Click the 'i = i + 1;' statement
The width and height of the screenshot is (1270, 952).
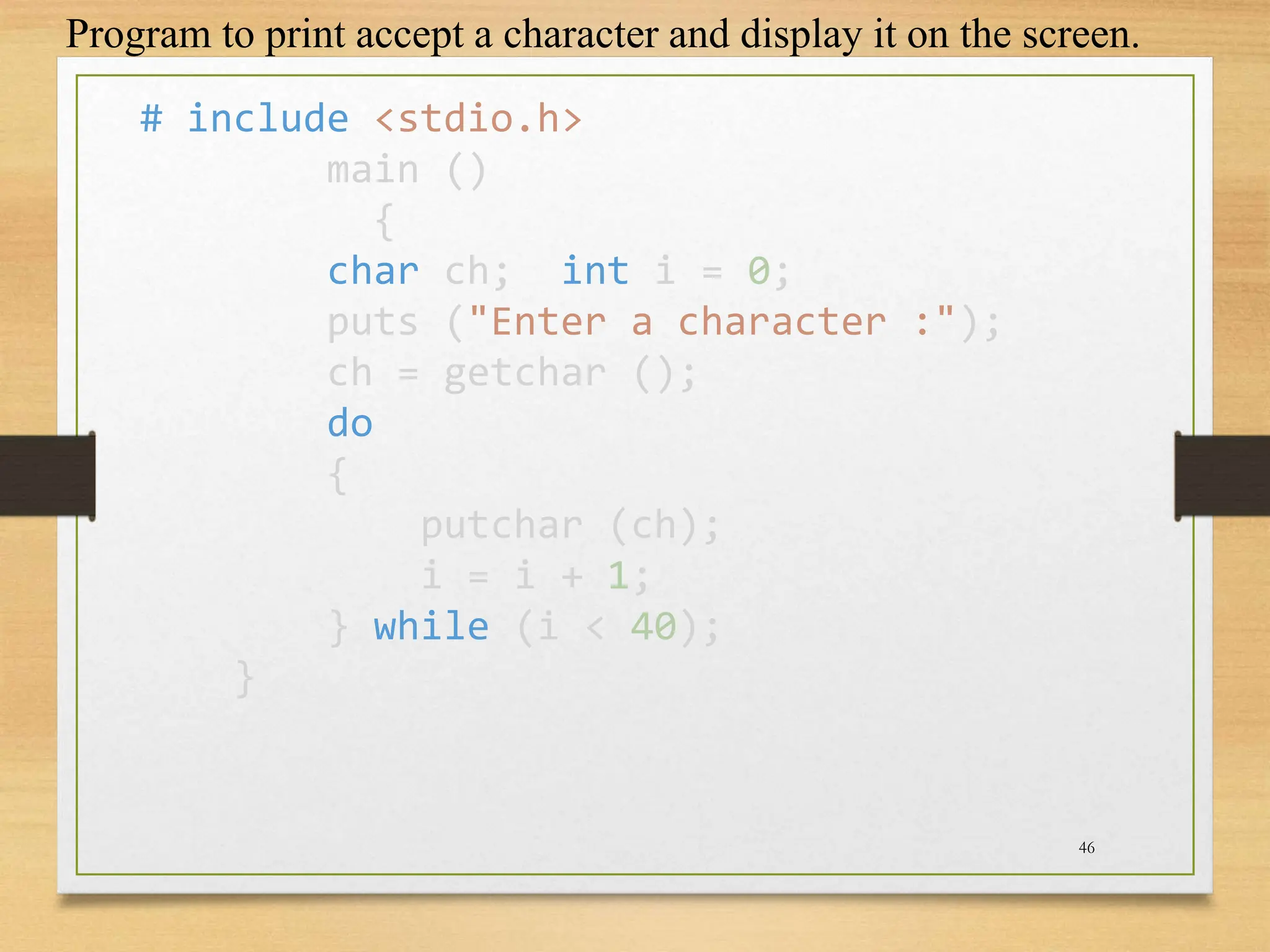535,576
